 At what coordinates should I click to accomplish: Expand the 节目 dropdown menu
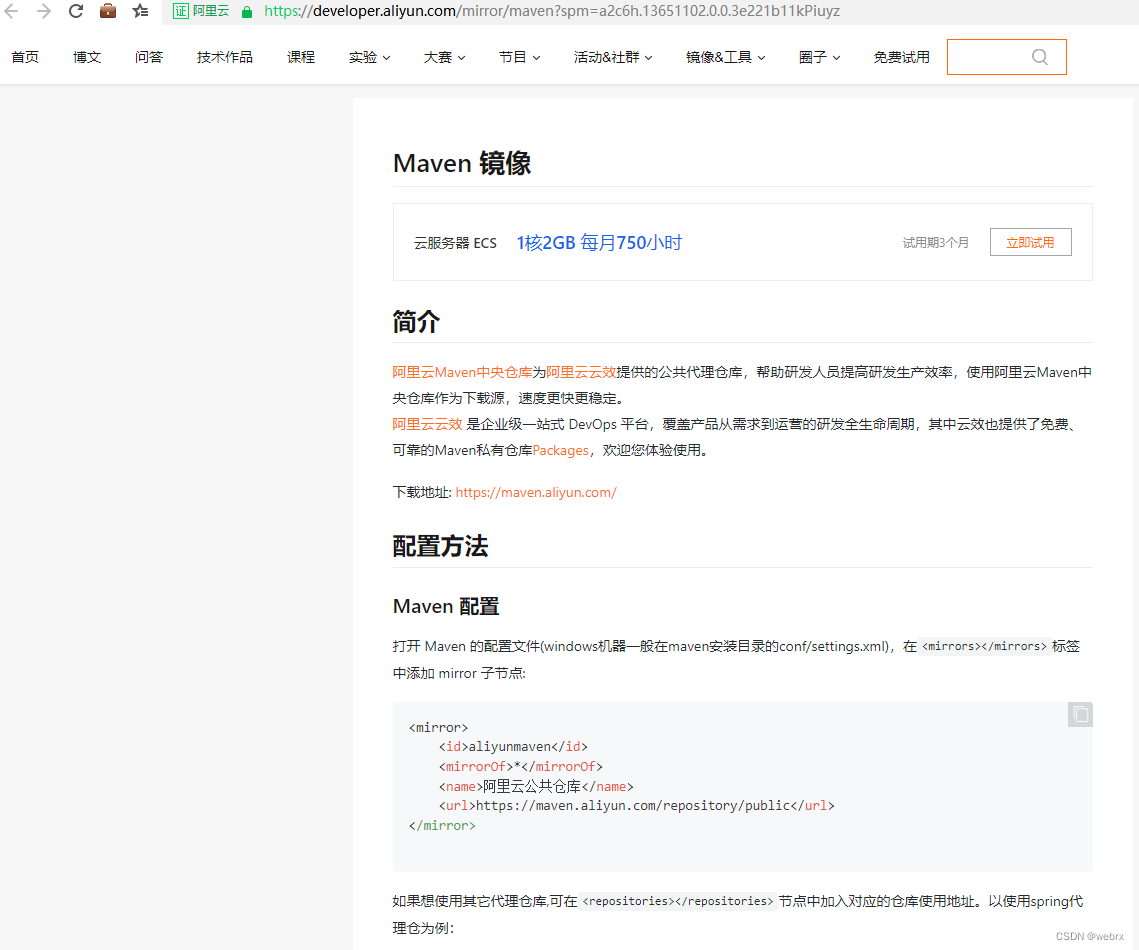pos(519,57)
